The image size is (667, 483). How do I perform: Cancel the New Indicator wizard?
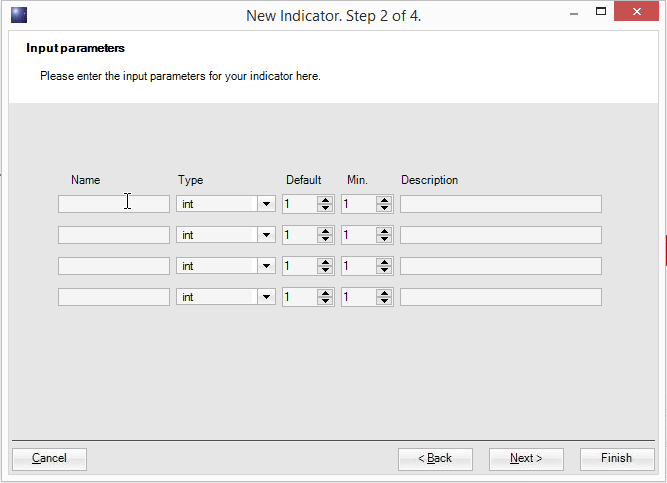49,459
